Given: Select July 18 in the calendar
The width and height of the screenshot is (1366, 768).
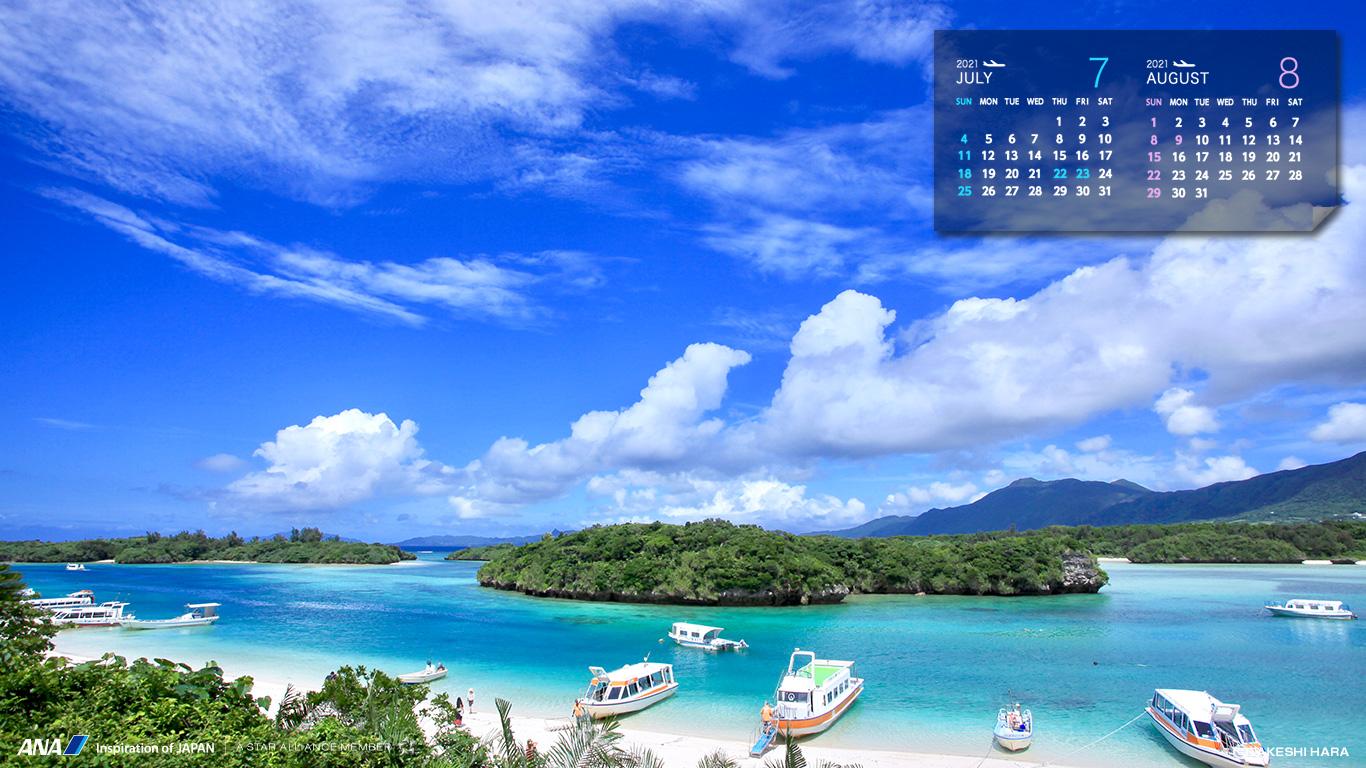Looking at the screenshot, I should pos(964,173).
